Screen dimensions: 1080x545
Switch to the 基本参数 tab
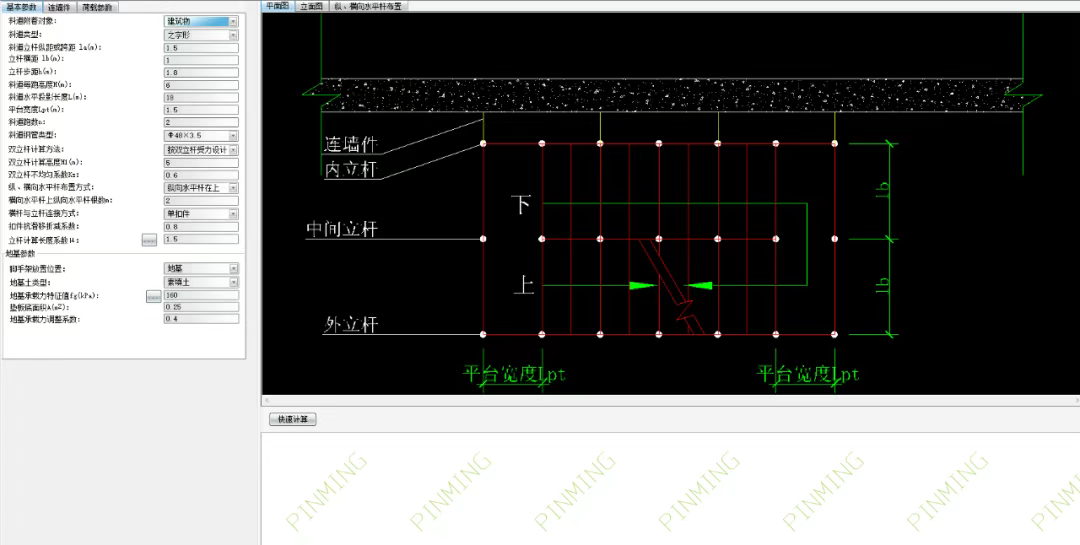[21, 7]
